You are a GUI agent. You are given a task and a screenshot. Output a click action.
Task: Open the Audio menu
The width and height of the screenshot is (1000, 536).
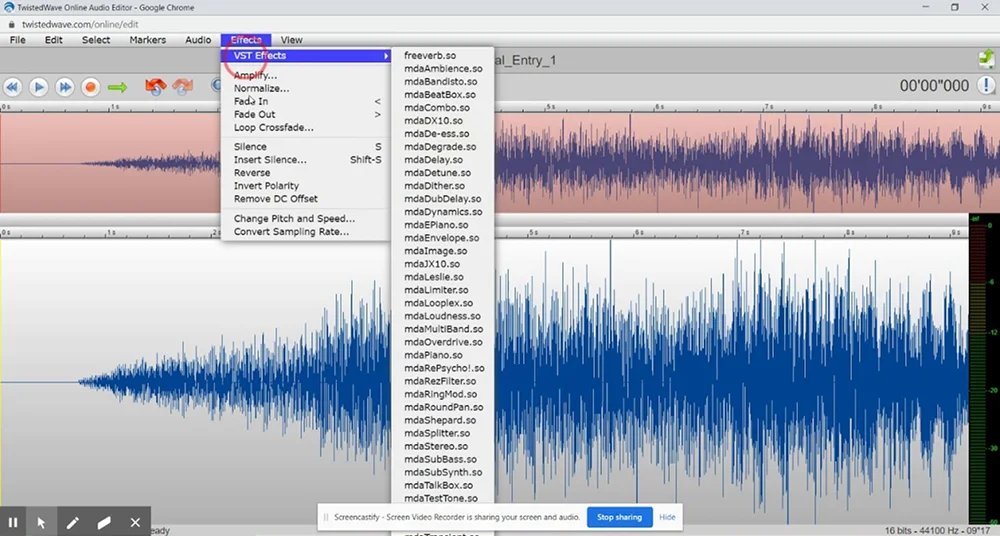[x=198, y=40]
